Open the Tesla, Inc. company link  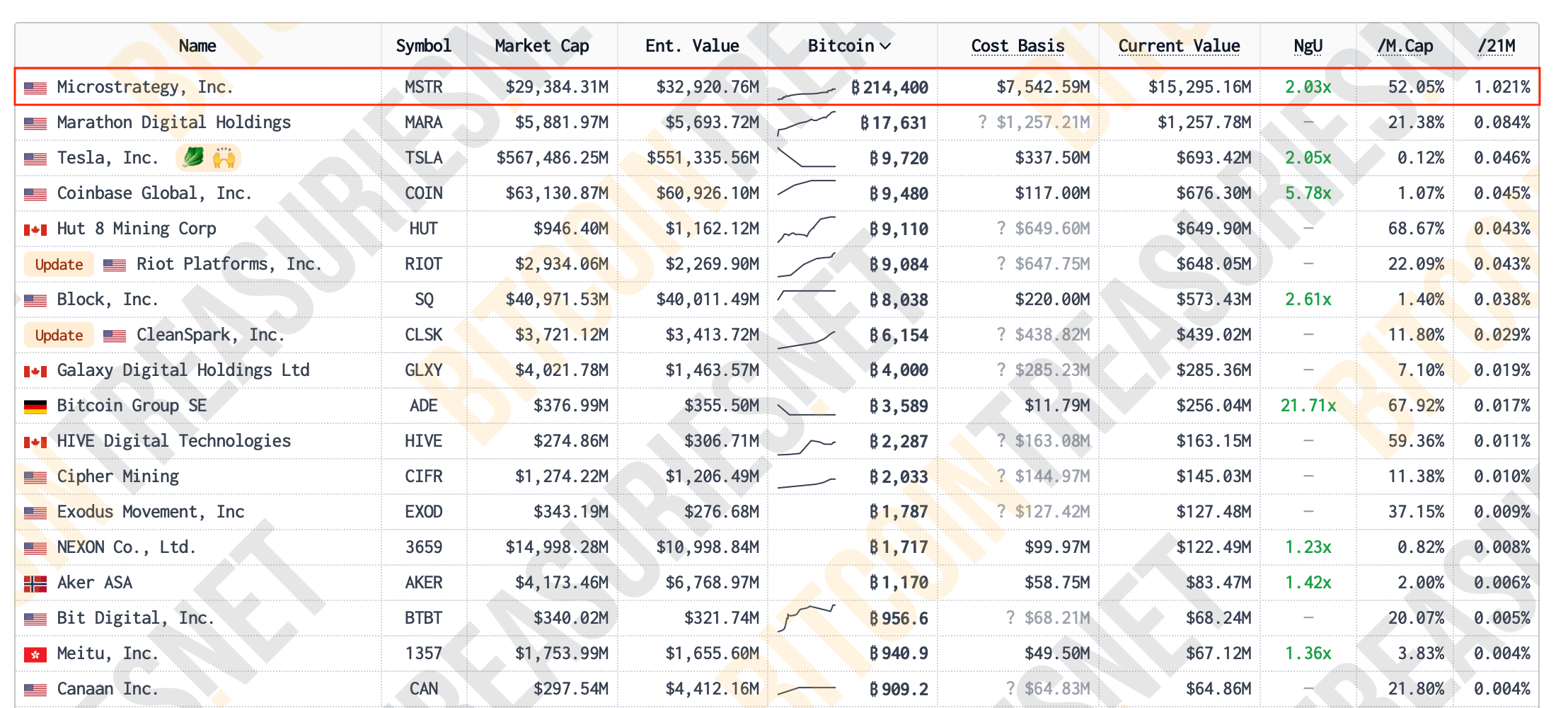tap(108, 158)
